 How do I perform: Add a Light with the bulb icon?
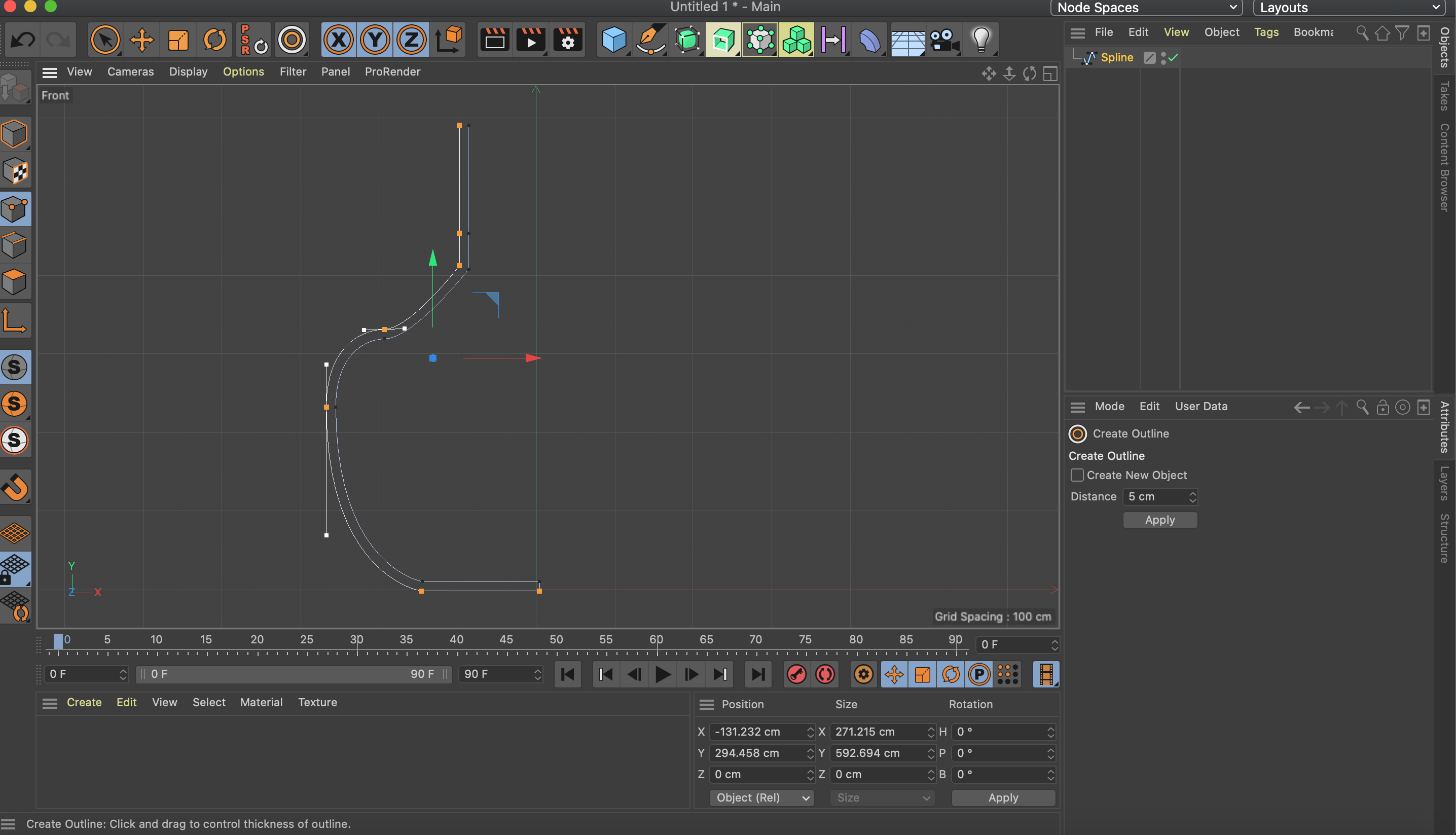[x=980, y=40]
